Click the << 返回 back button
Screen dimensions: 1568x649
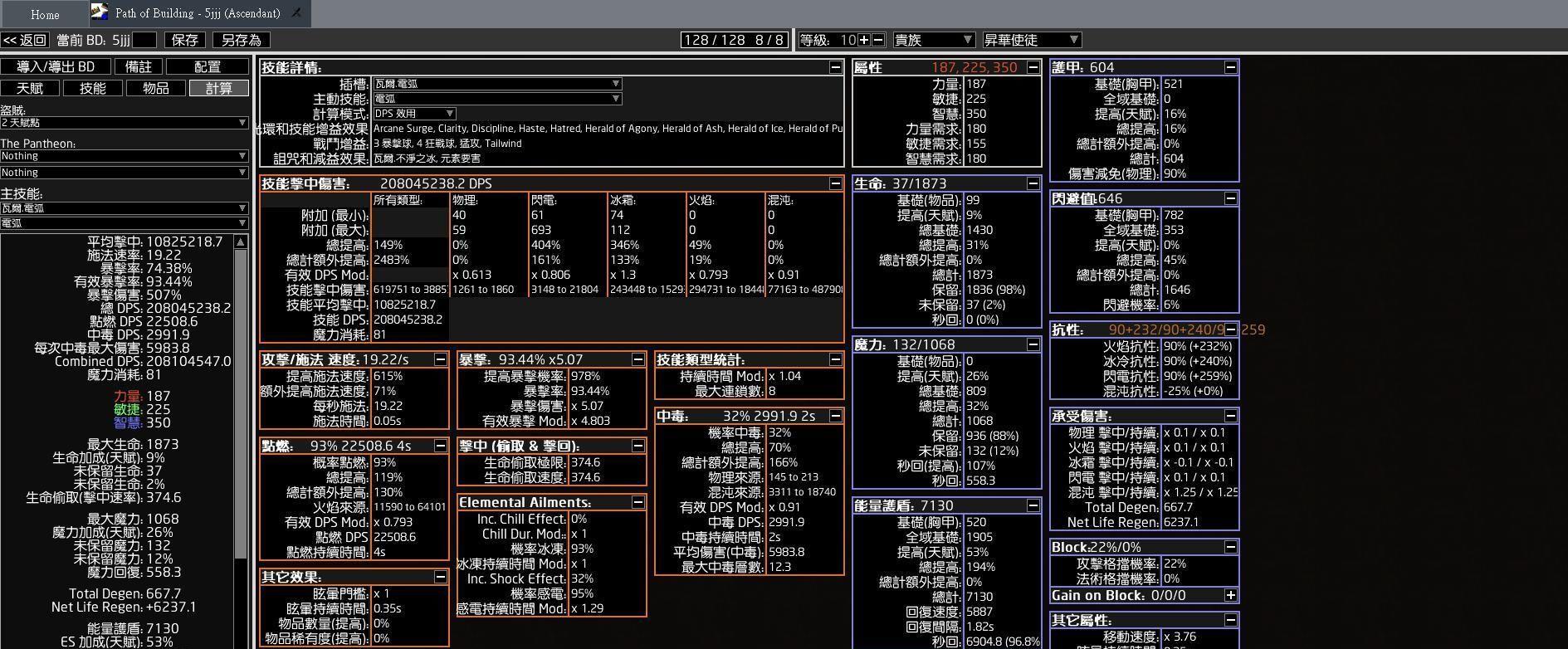(26, 40)
